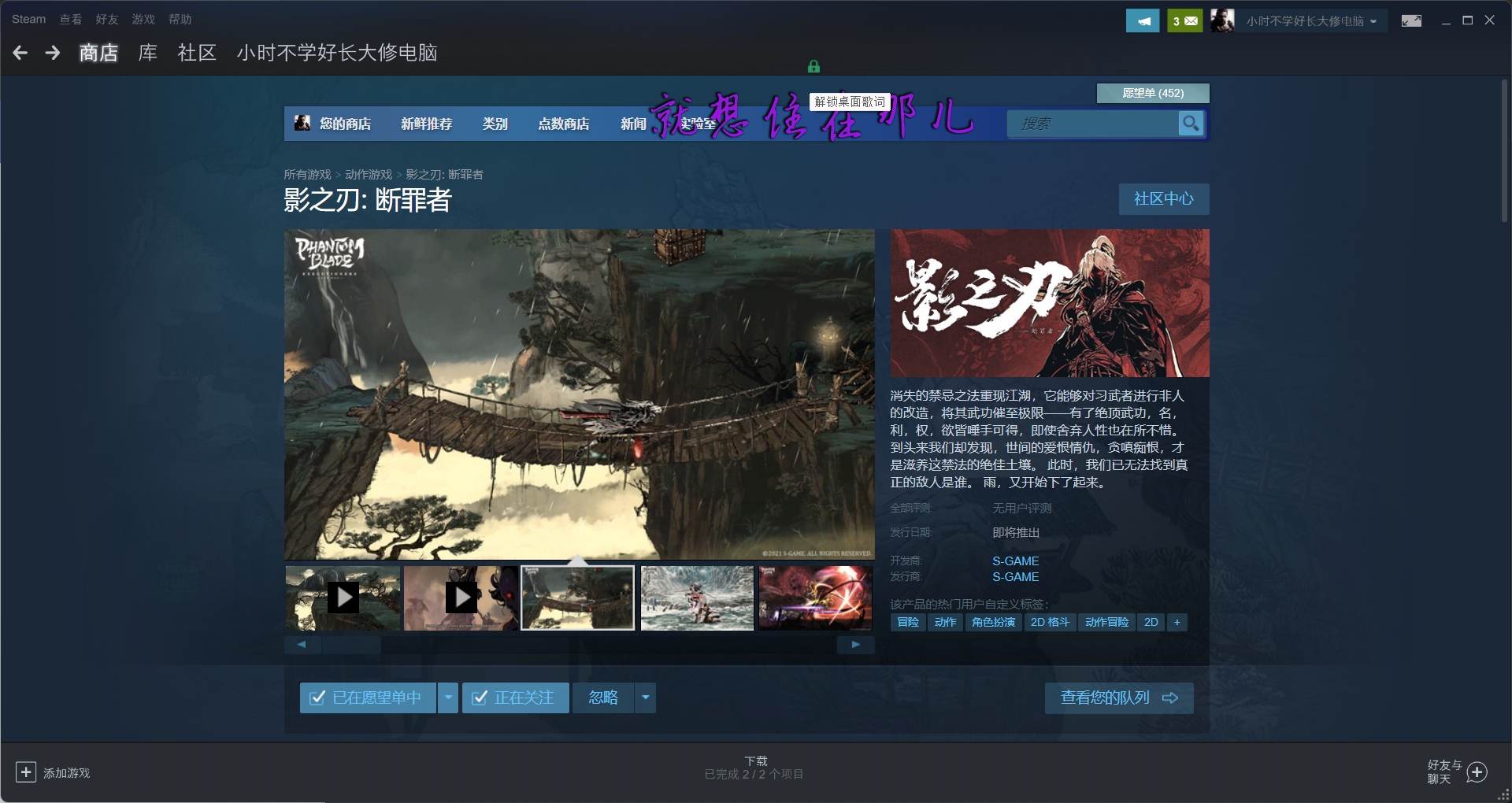Toggle 已在愿望单中 wishlist checkbox button
The image size is (1512, 803).
tap(368, 698)
